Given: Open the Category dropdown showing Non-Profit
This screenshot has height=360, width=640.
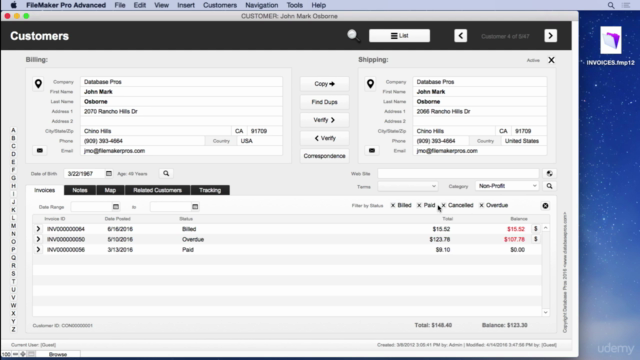Looking at the screenshot, I should click(x=507, y=186).
